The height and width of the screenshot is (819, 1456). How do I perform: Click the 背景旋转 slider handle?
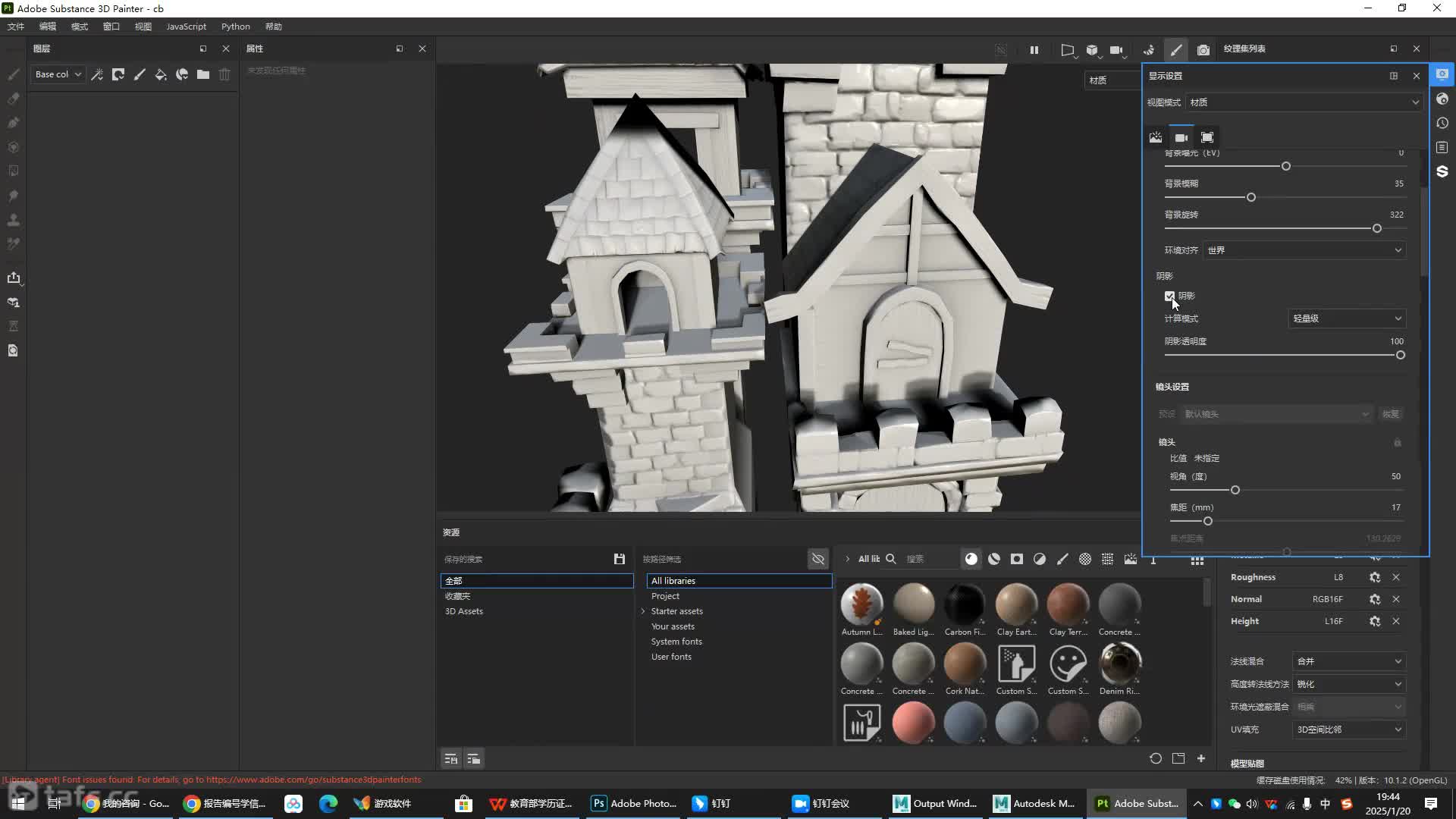click(1377, 228)
